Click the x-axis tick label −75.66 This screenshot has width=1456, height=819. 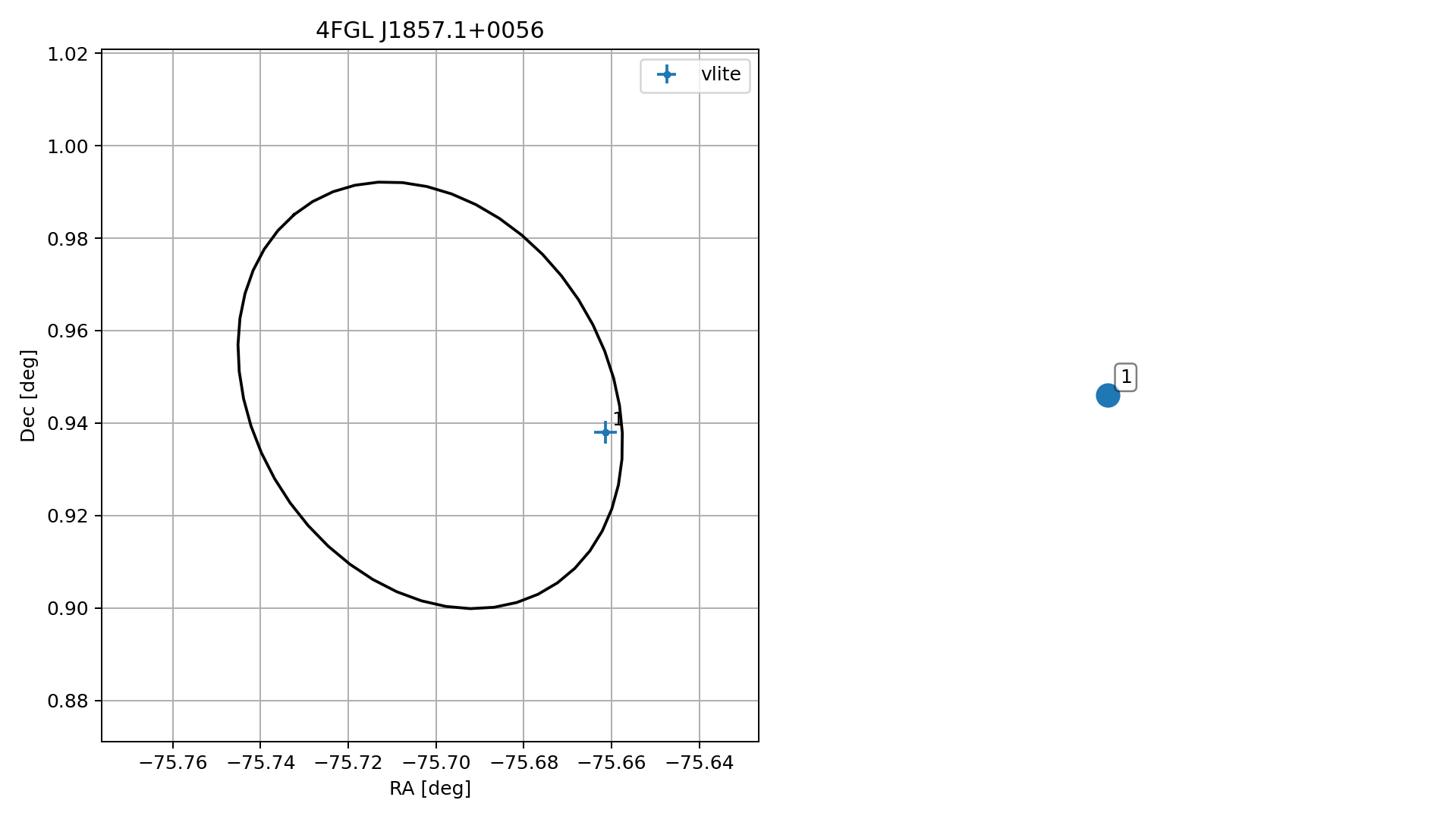[612, 763]
